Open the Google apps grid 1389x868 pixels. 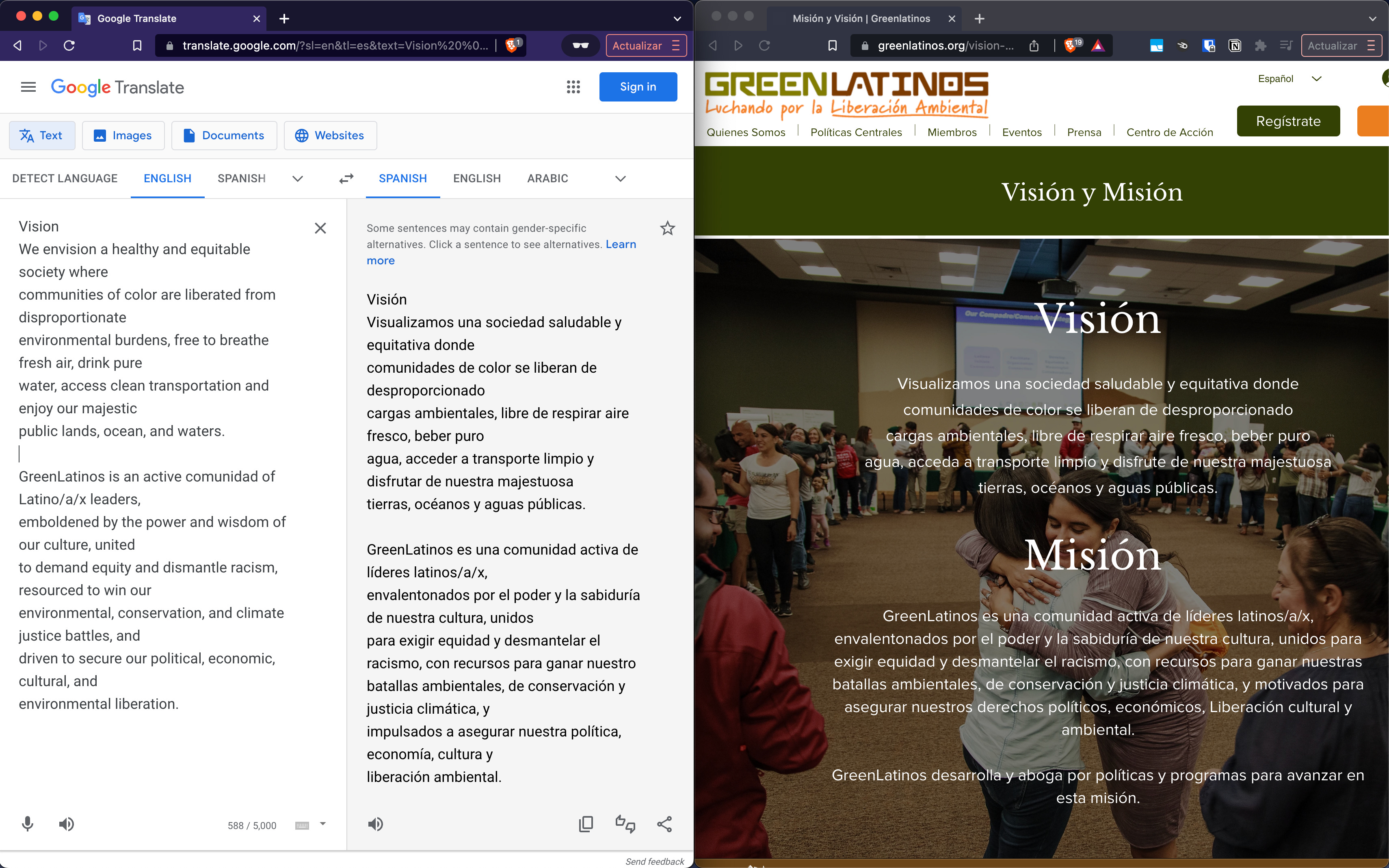[573, 87]
